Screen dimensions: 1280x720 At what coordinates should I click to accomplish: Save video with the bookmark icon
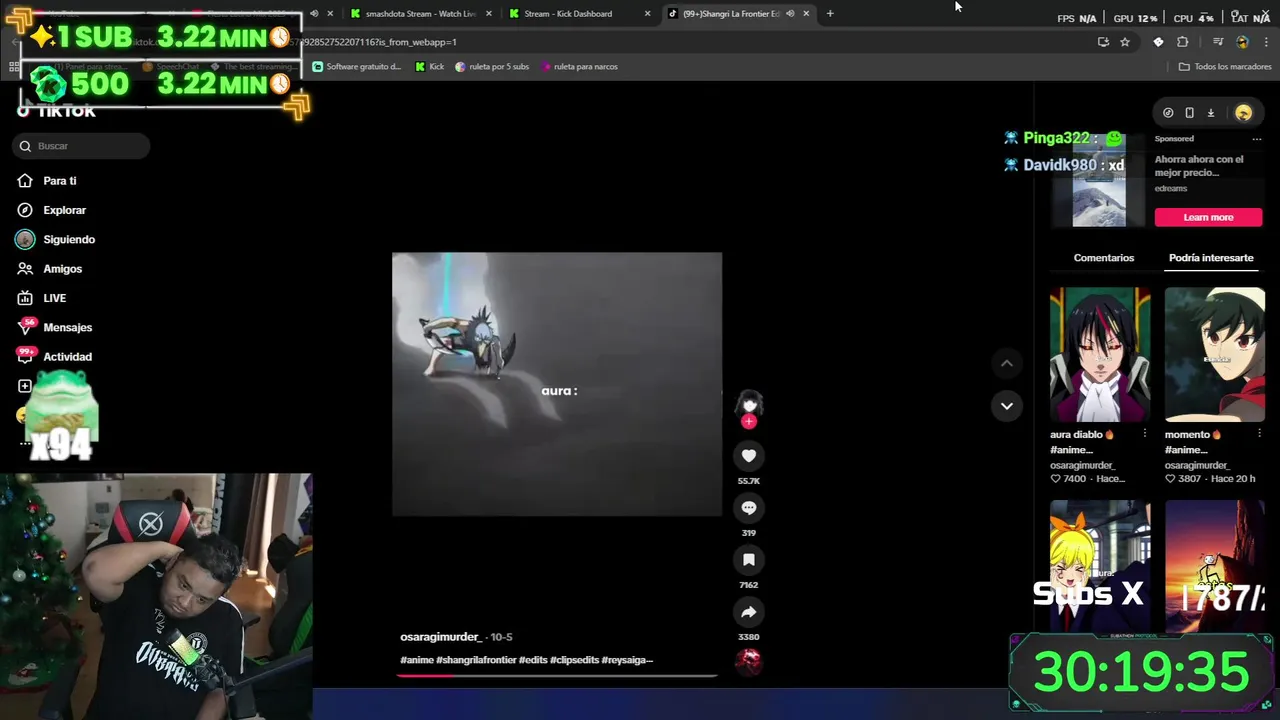coord(748,560)
